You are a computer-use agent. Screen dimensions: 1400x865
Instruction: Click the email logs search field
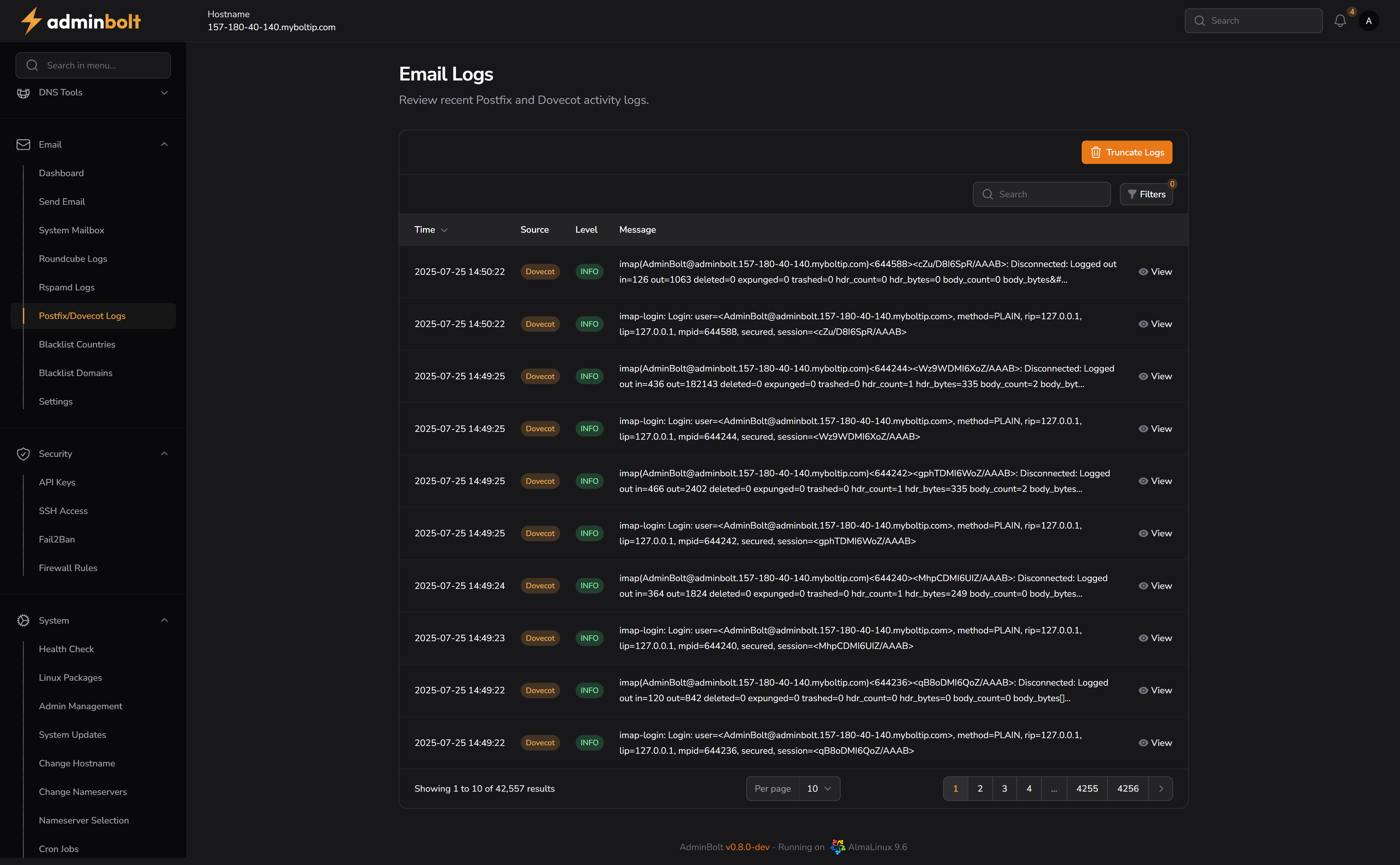point(1041,194)
